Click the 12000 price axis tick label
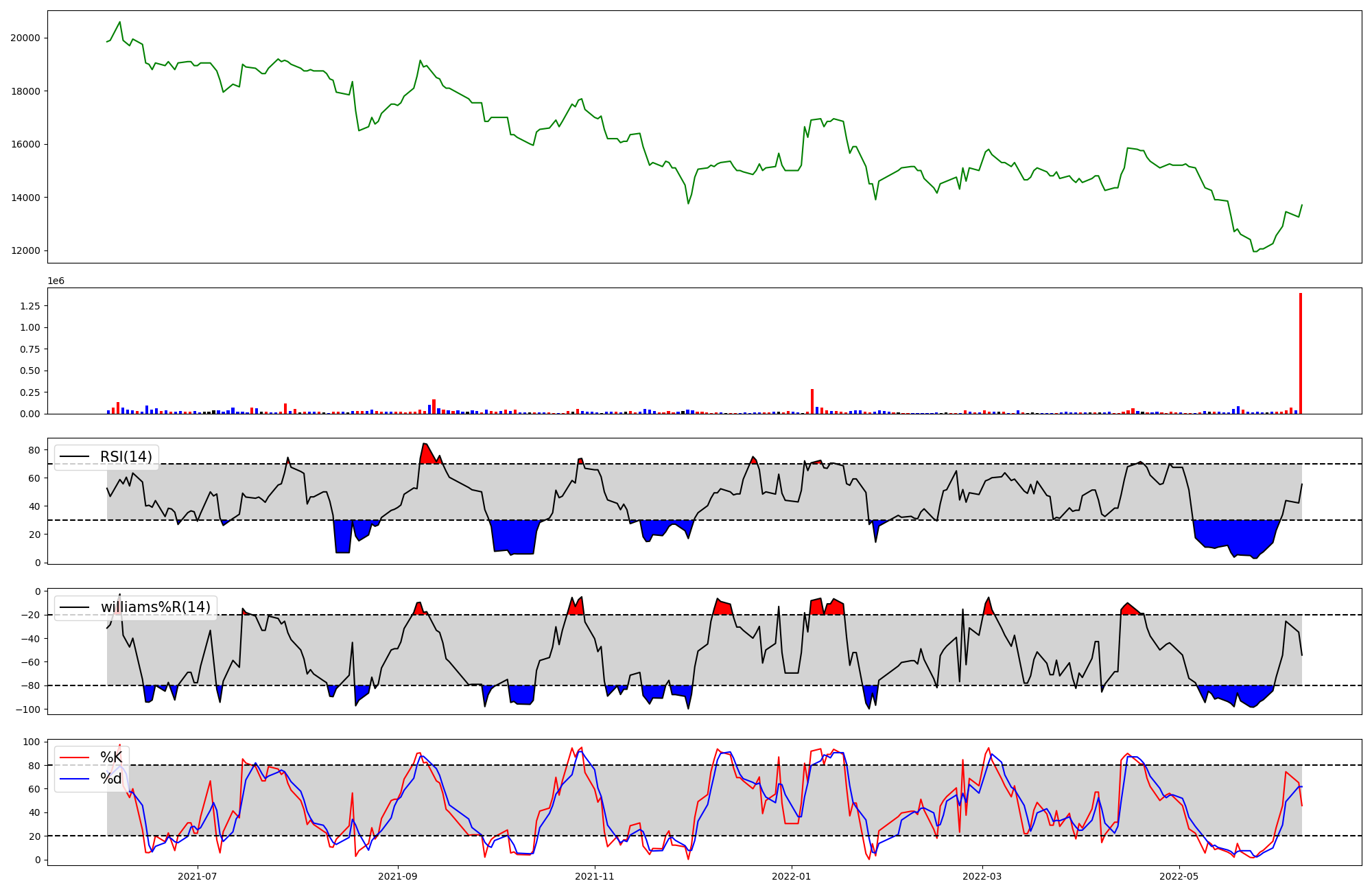Screen dimensions: 1372x892 25,251
